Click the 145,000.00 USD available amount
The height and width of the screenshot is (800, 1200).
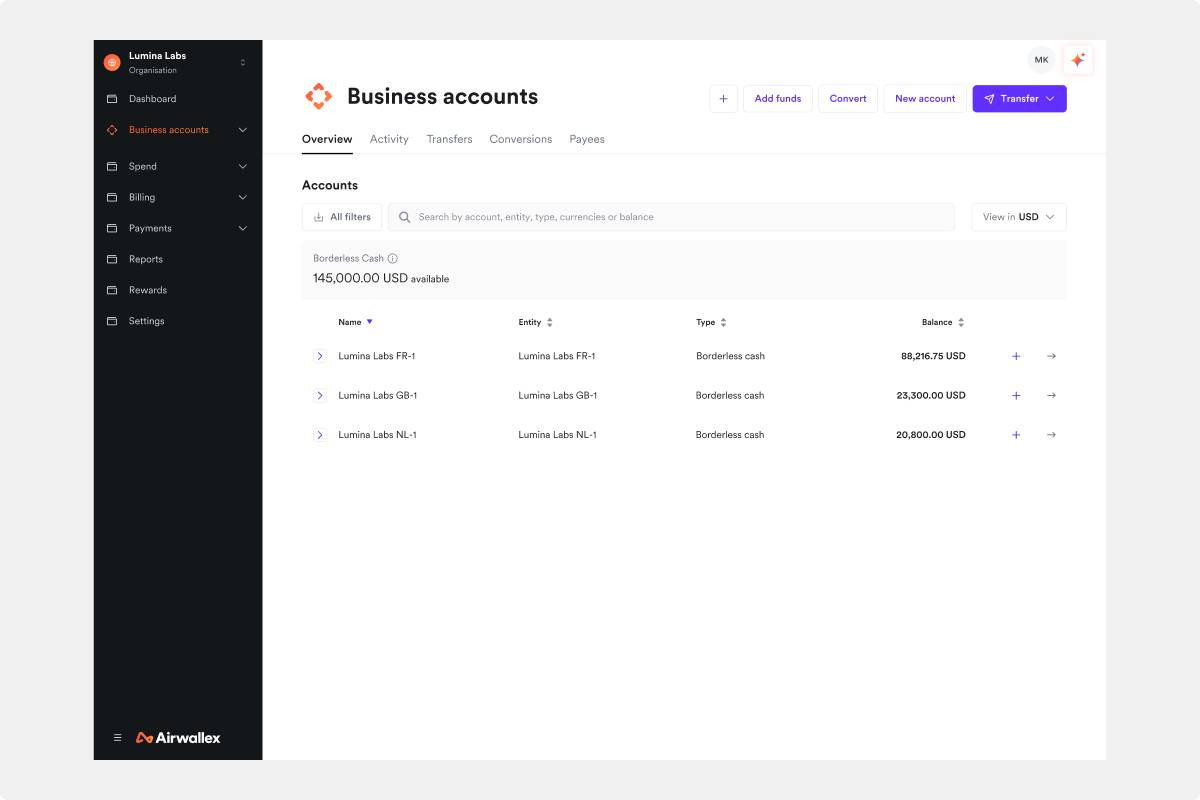coord(381,278)
